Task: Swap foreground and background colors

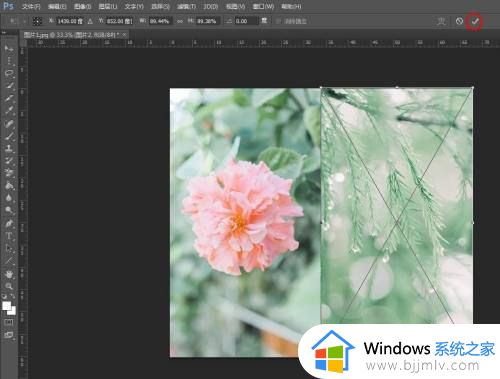Action: (x=13, y=296)
